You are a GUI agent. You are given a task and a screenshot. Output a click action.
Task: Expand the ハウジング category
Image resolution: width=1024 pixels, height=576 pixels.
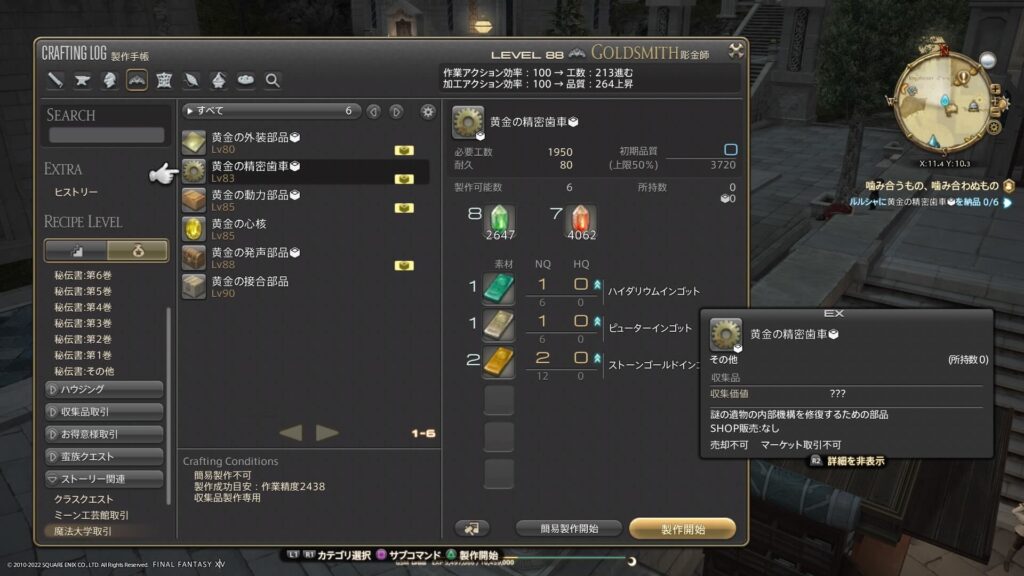tap(104, 389)
